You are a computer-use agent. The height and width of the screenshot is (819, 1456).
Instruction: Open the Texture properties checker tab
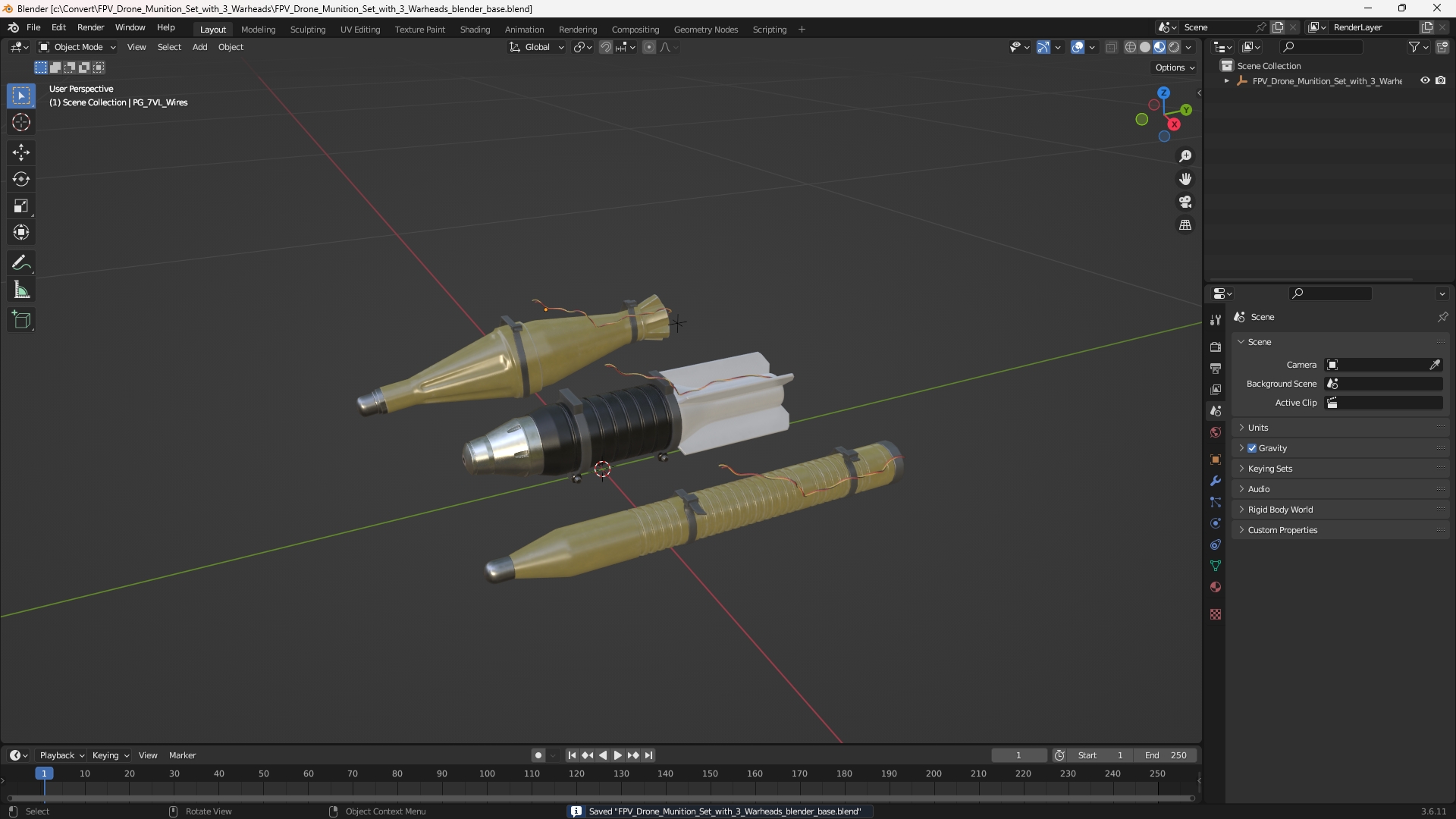pos(1216,614)
